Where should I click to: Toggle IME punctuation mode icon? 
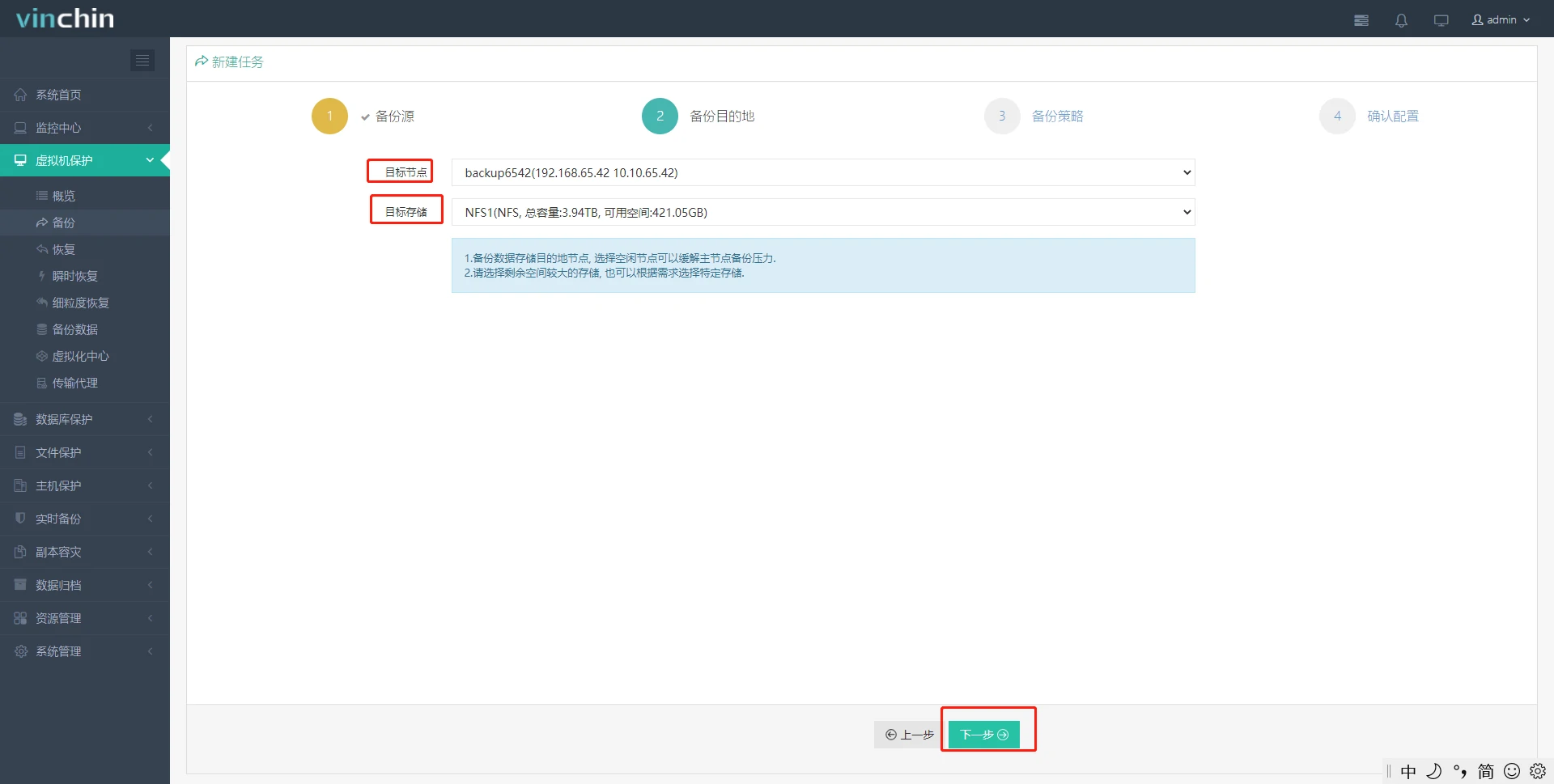[x=1459, y=771]
